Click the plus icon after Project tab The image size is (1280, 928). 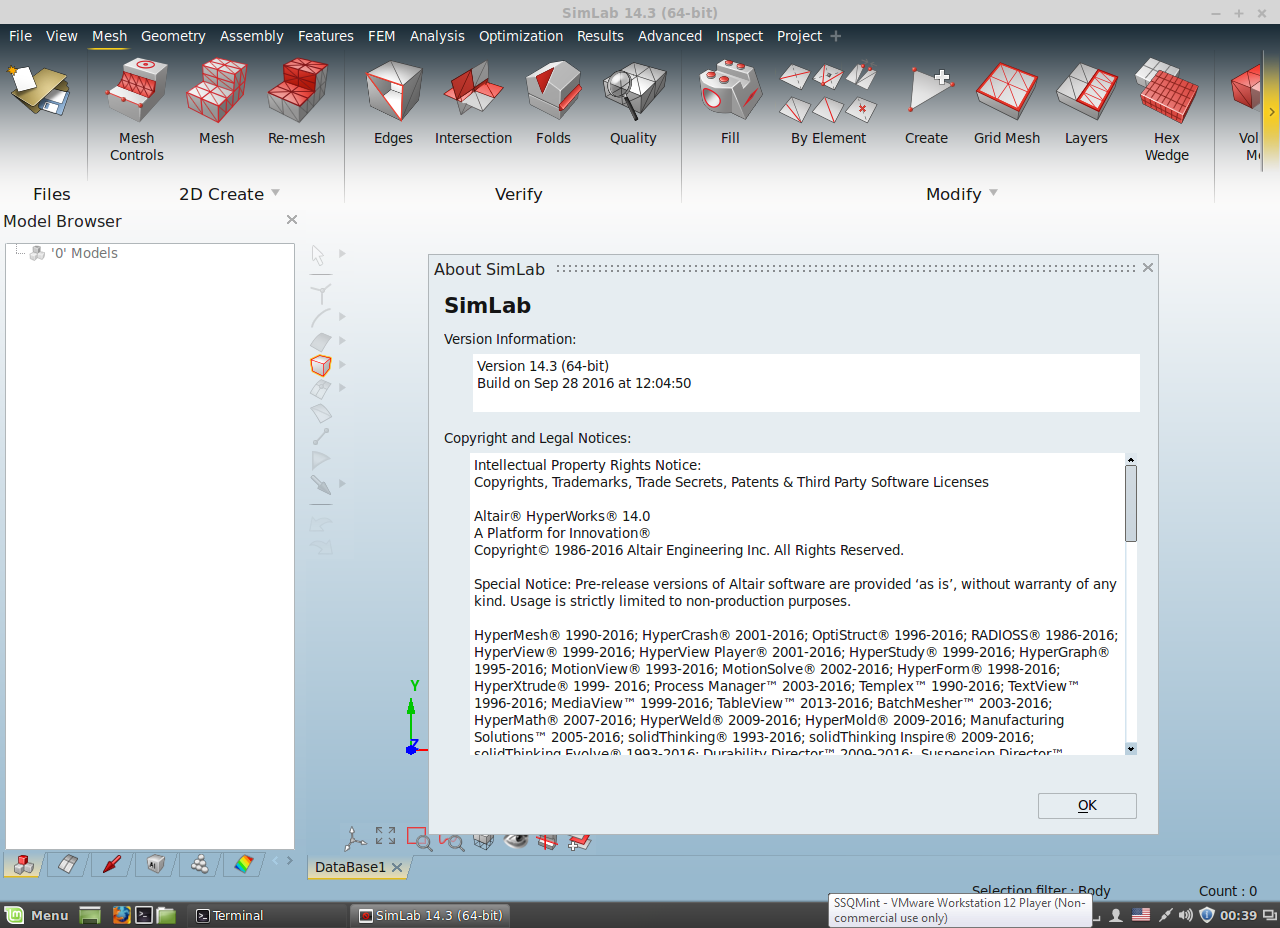pyautogui.click(x=836, y=36)
